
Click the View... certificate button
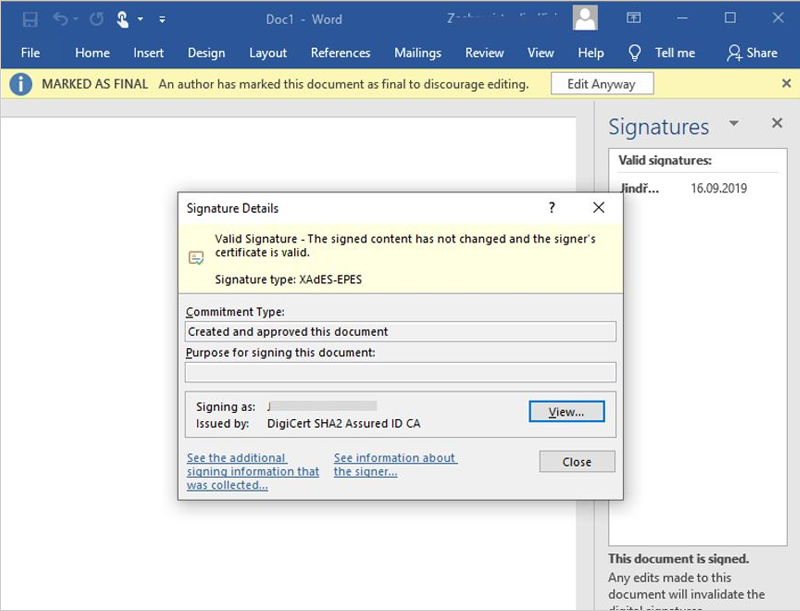[566, 412]
